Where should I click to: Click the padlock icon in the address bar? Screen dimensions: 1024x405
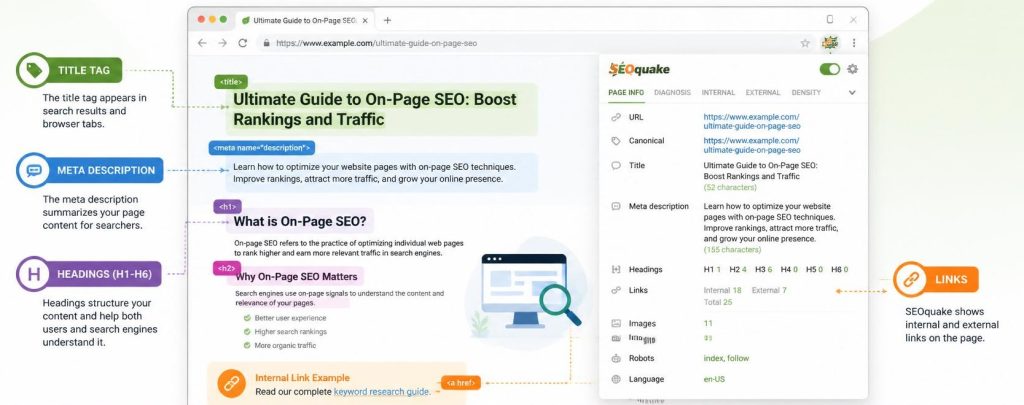tap(266, 43)
